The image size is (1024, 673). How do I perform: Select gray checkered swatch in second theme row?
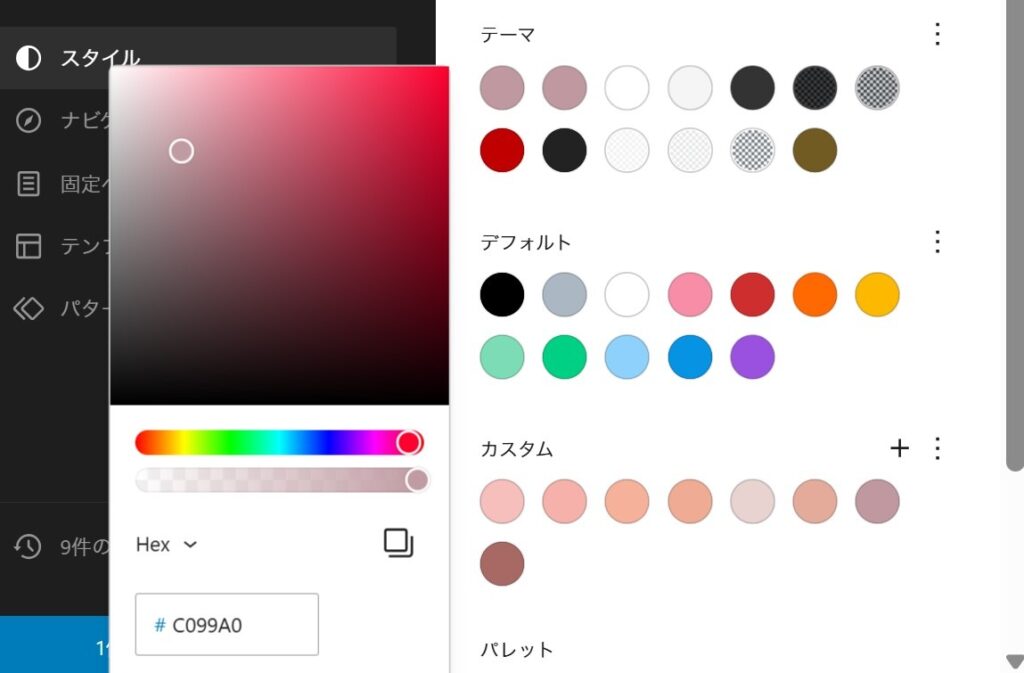(752, 150)
